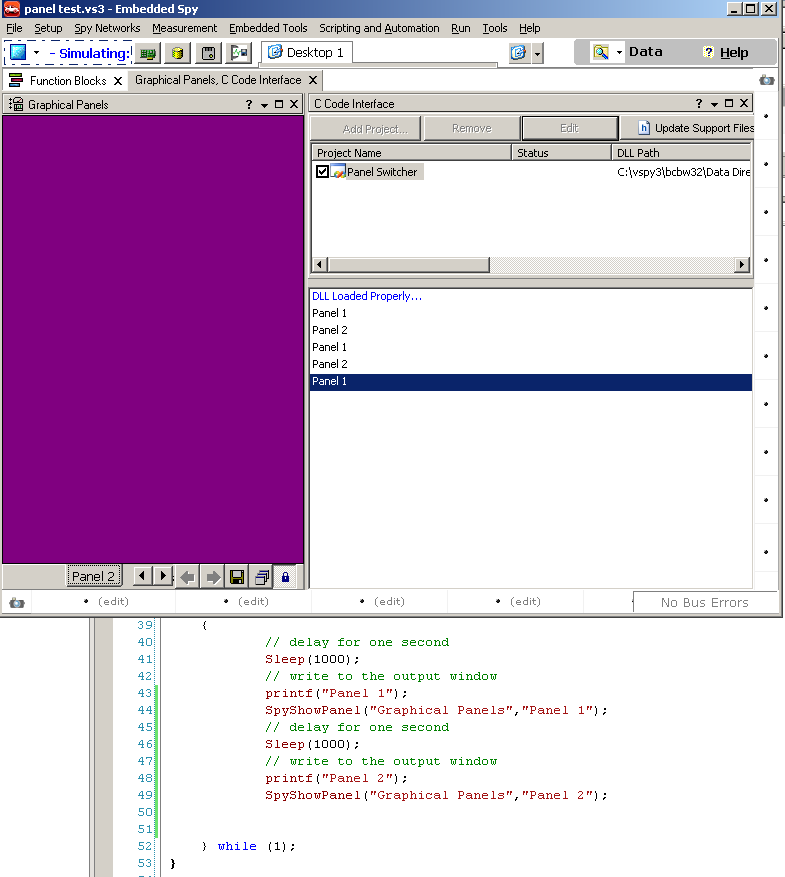785x877 pixels.
Task: Open the dropdown arrow next to the Data icon
Action: click(x=619, y=53)
